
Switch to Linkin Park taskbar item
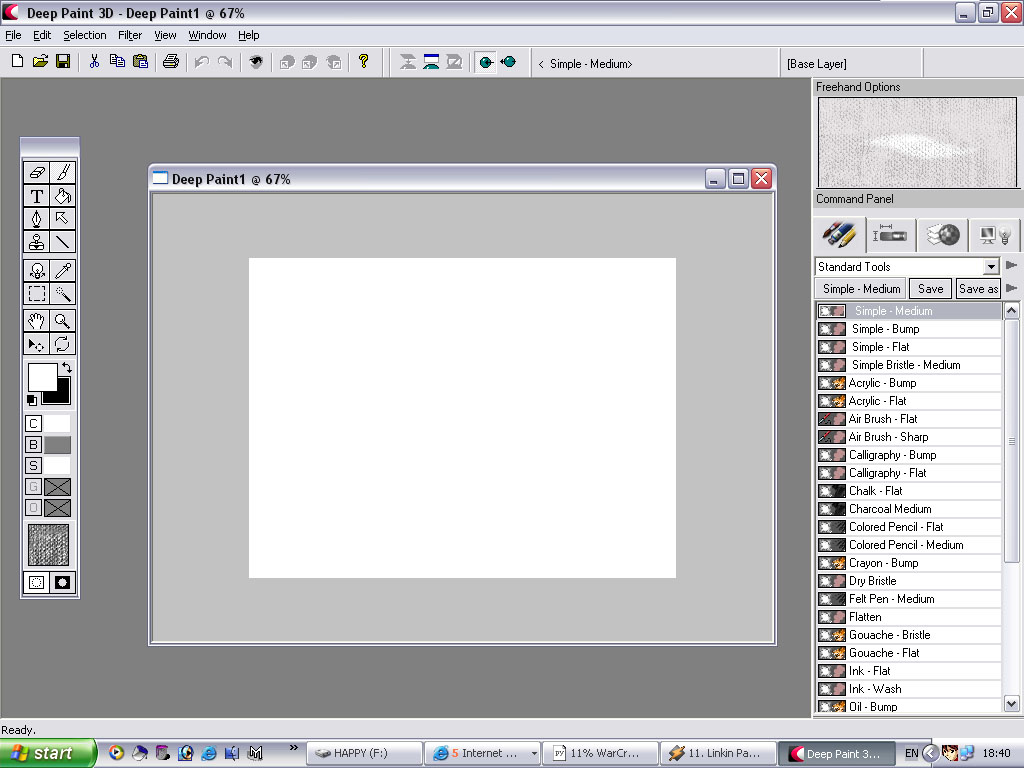coord(718,754)
